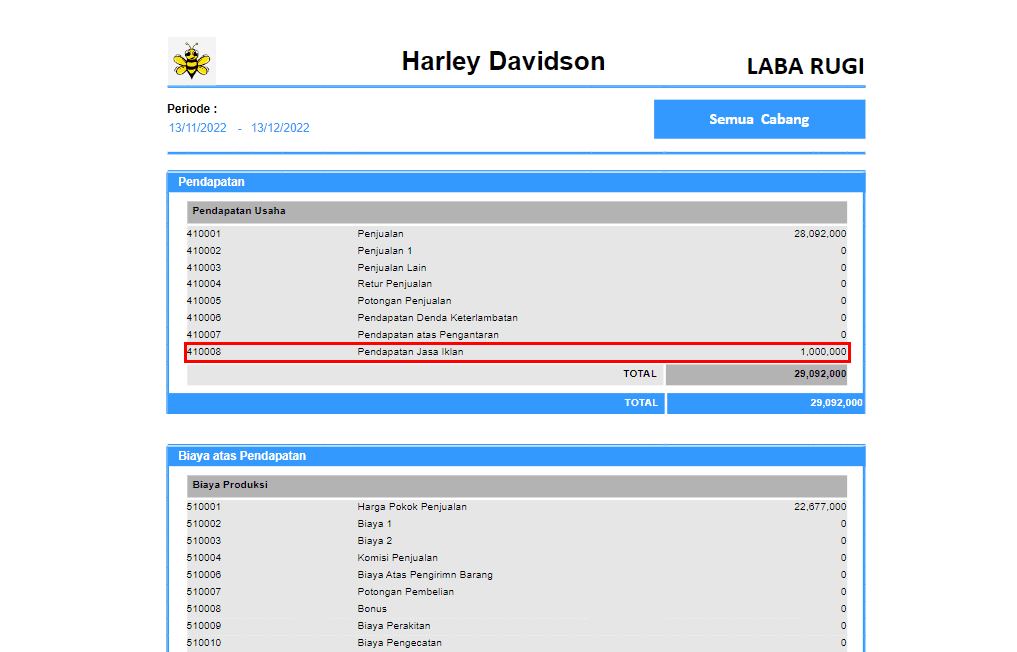Click the zero amount for Retur Penjualan
Screen dimensions: 1017x652
[843, 284]
